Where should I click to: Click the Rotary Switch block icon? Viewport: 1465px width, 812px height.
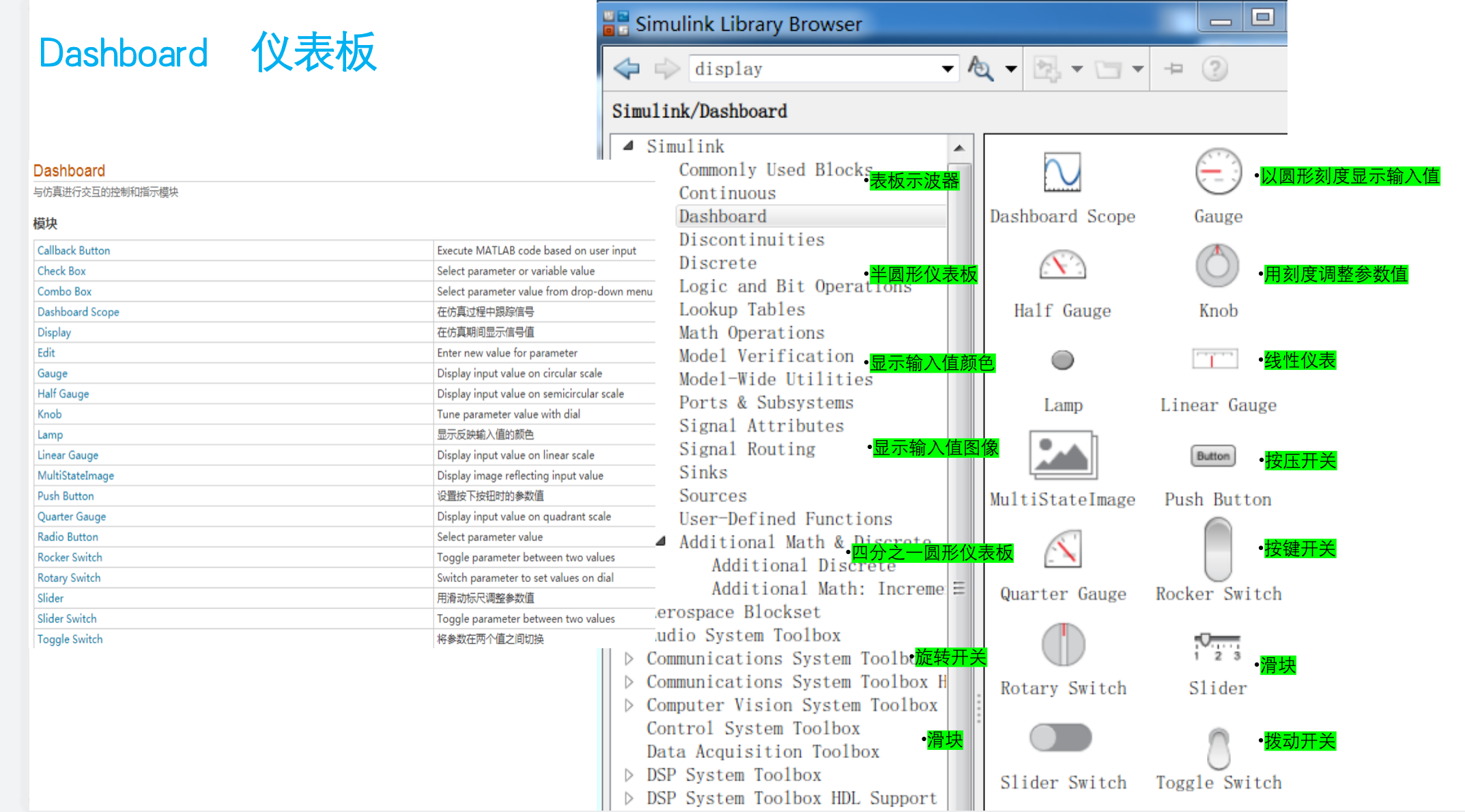pos(1063,644)
